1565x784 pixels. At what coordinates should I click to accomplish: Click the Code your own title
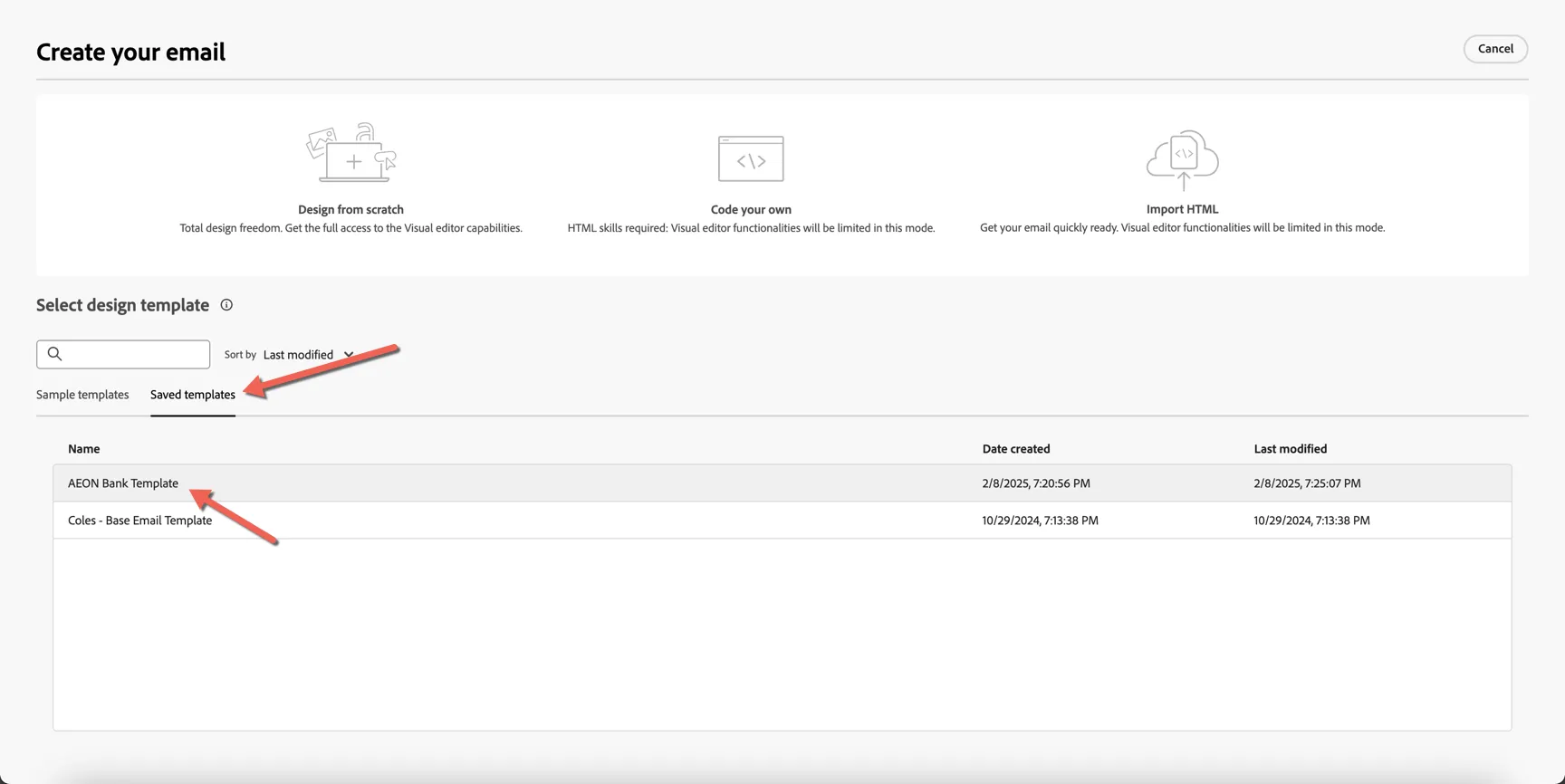(x=751, y=209)
